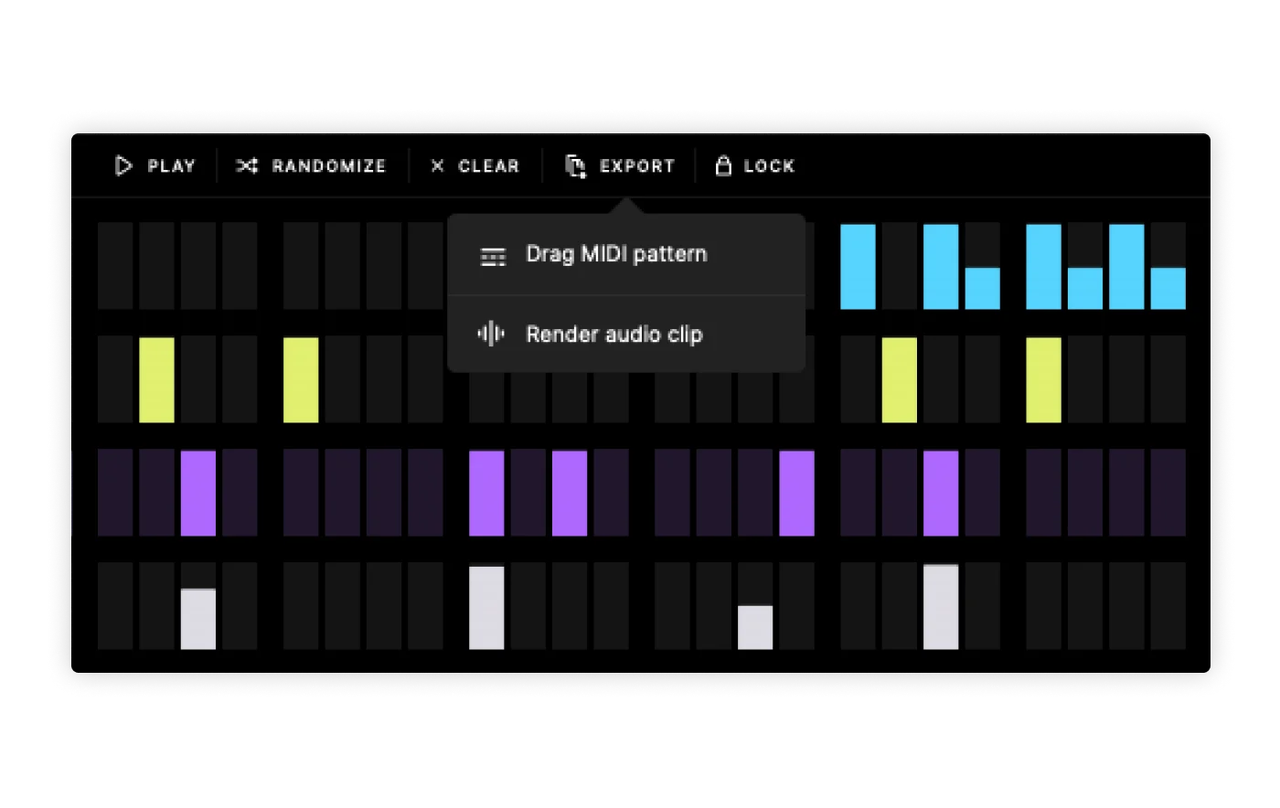Start playback with the Play button
This screenshot has width=1280, height=808.
pos(155,166)
